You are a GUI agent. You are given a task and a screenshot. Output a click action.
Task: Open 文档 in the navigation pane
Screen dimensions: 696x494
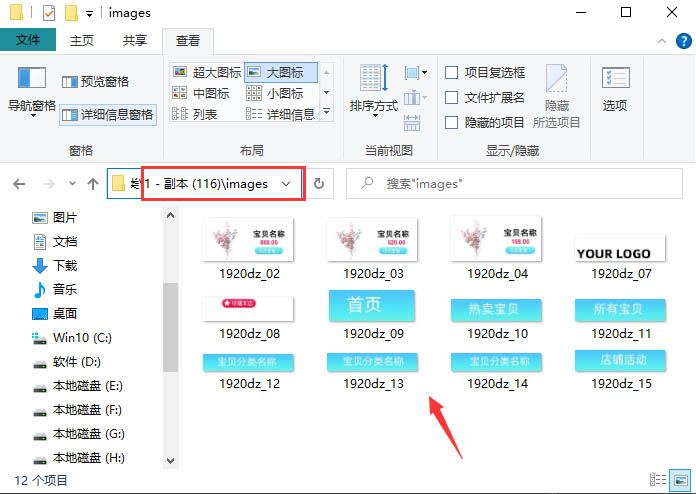[x=55, y=241]
